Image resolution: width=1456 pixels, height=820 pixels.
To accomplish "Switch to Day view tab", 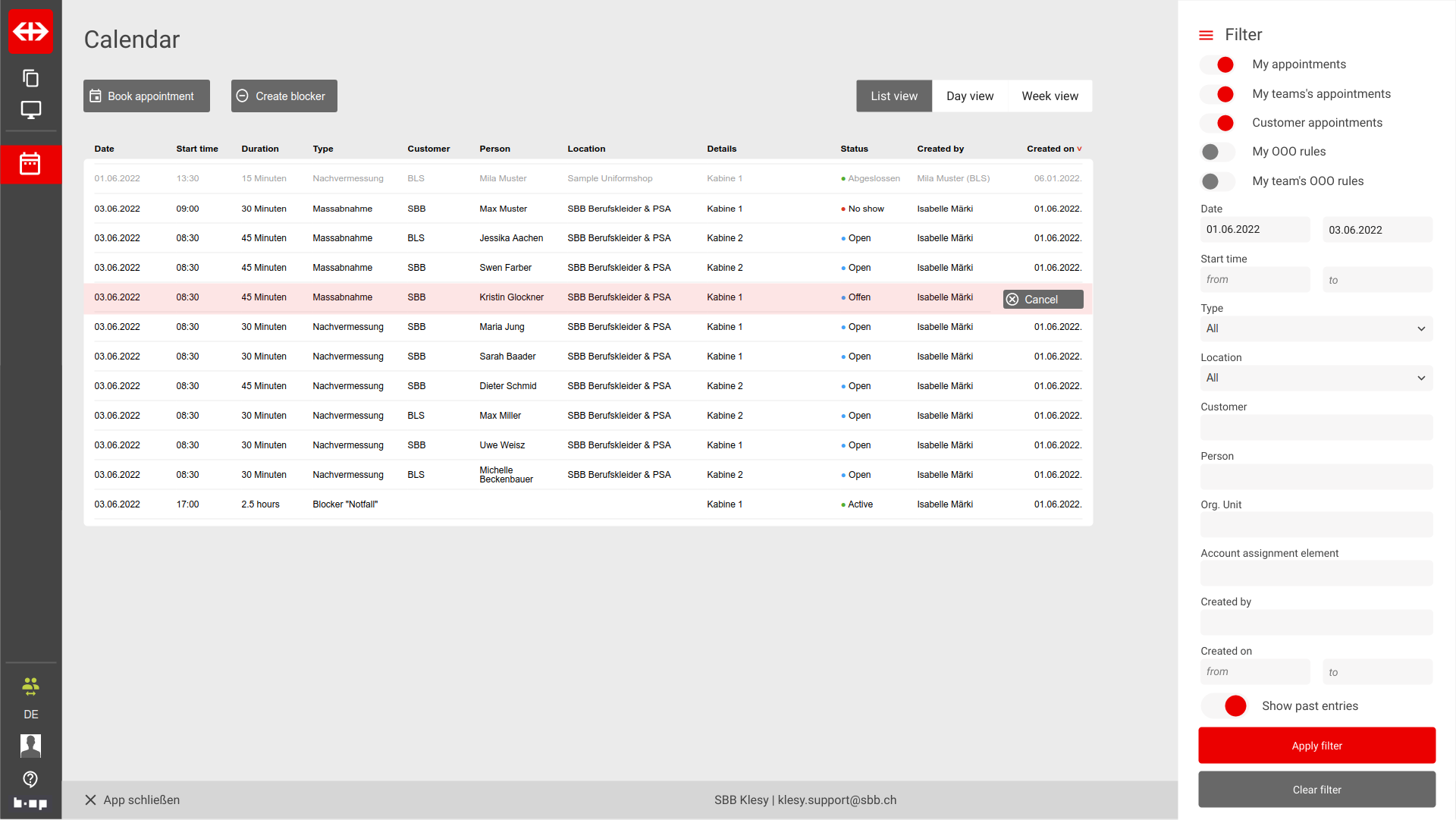I will point(969,96).
